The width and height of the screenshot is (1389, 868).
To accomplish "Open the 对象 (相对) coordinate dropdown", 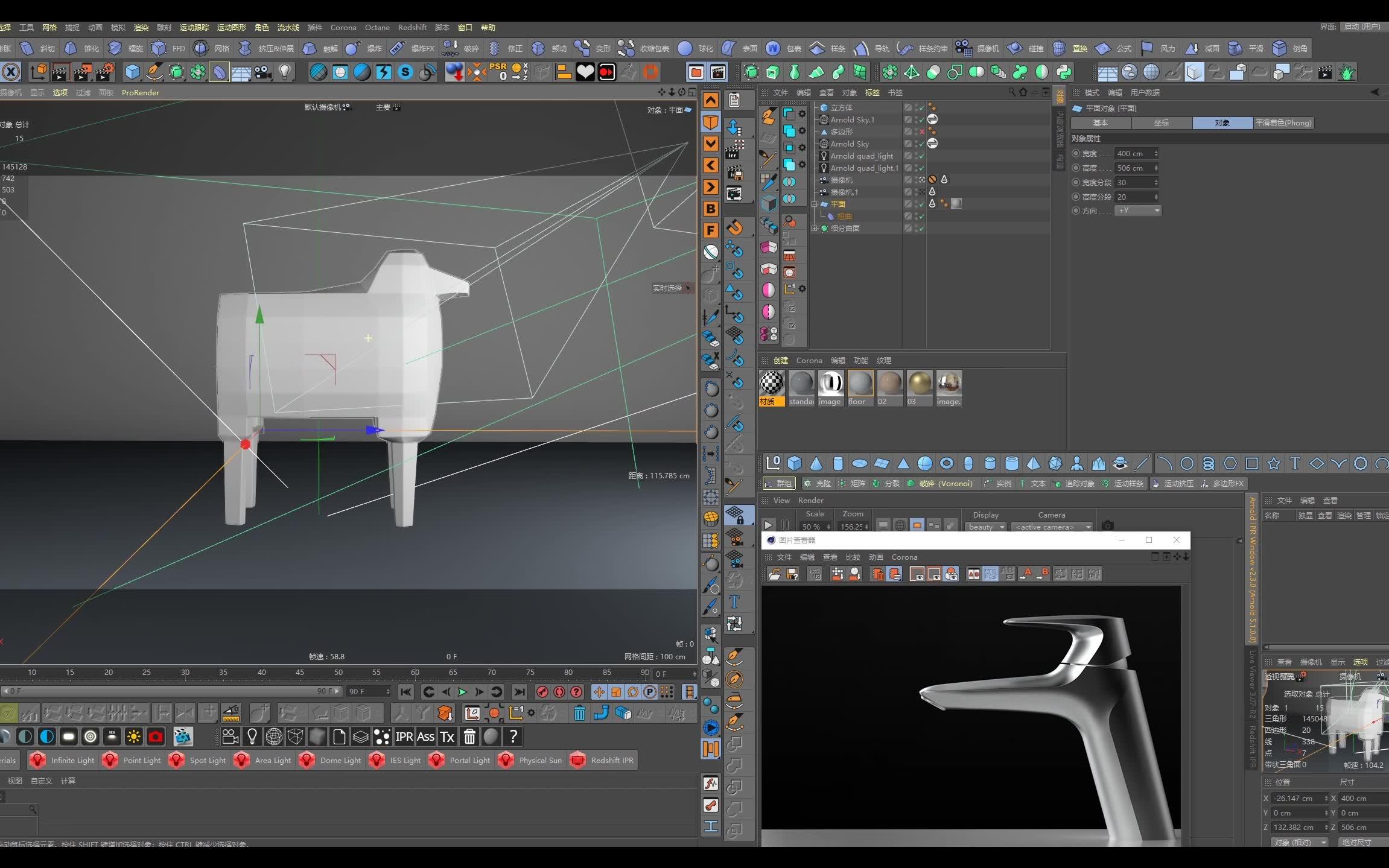I will [x=1299, y=842].
